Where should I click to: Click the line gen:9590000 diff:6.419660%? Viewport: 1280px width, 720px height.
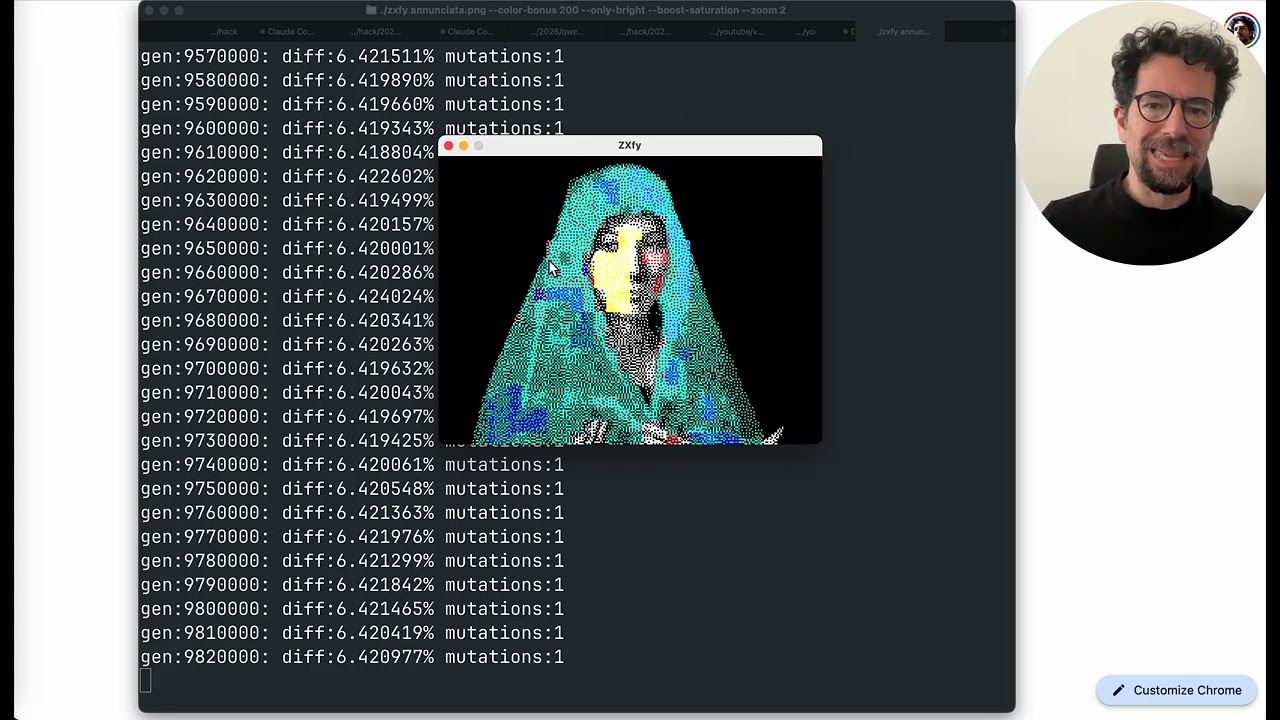pyautogui.click(x=352, y=105)
